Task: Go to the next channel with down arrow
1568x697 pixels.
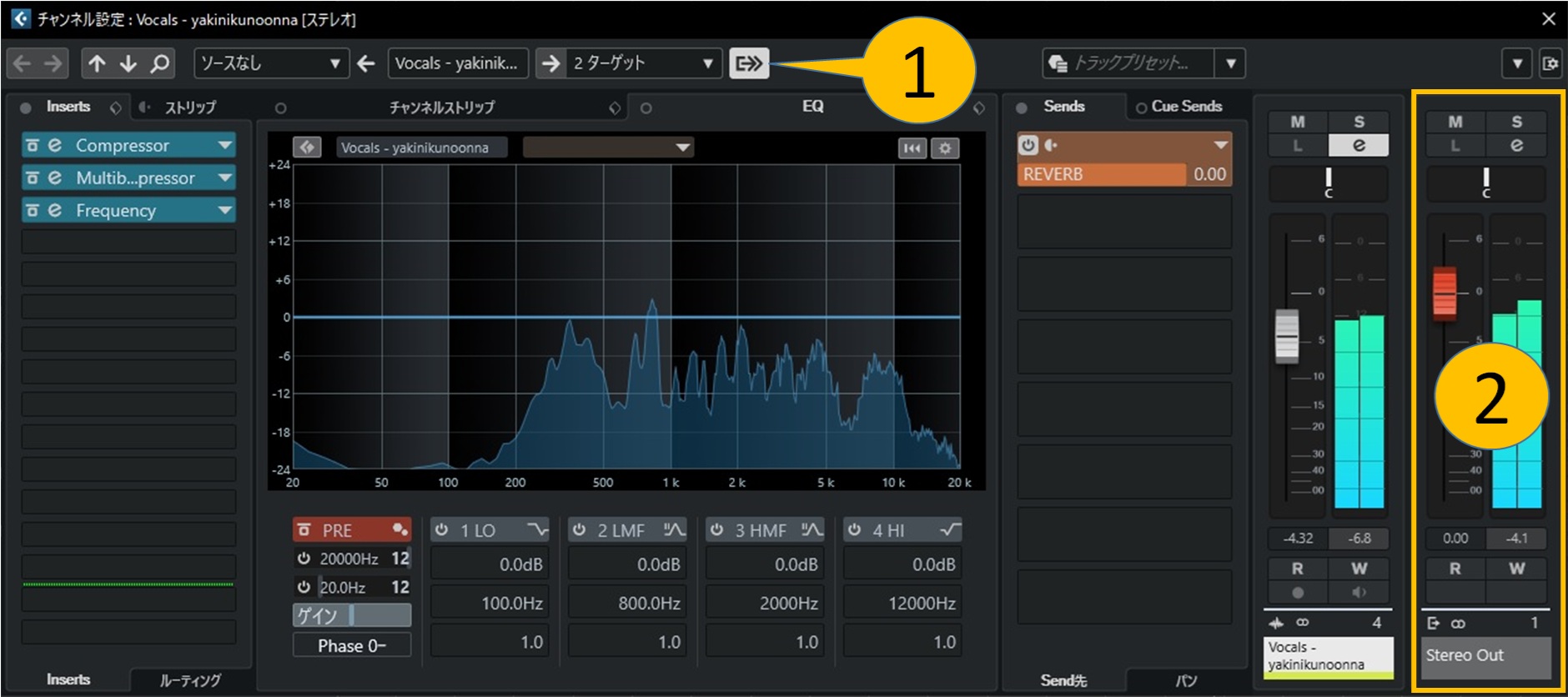Action: 128,63
